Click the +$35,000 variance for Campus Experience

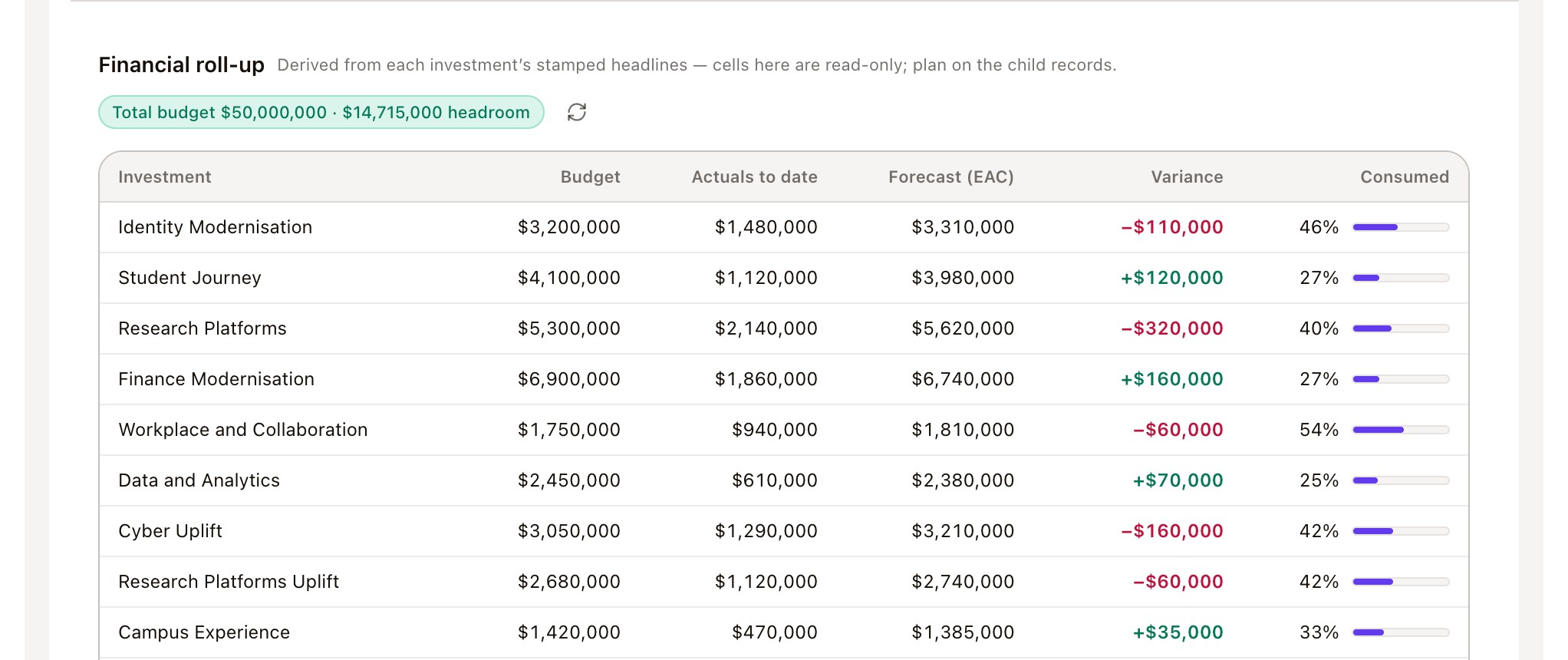pyautogui.click(x=1178, y=632)
